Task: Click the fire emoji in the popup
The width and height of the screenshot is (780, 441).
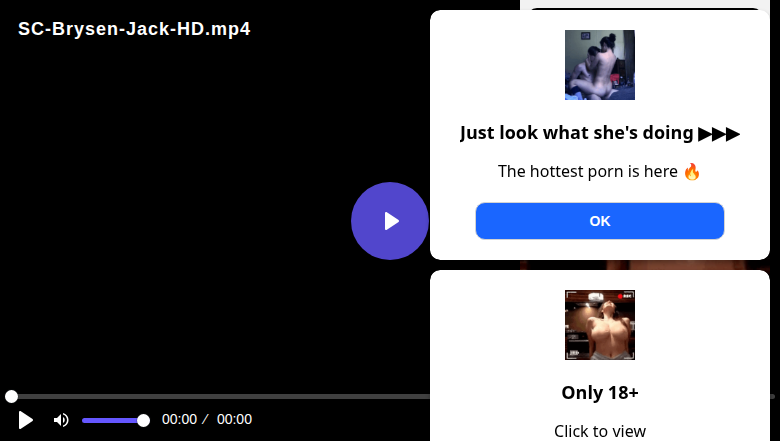Action: coord(692,171)
